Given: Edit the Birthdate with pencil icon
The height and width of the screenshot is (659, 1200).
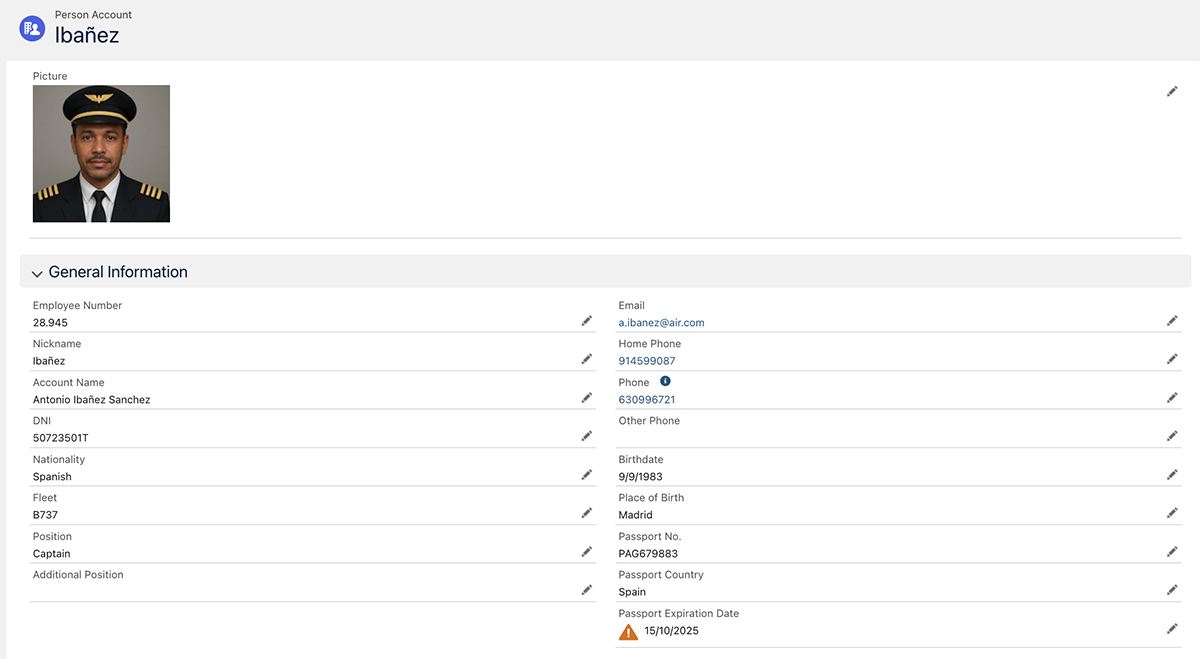Looking at the screenshot, I should click(1172, 475).
